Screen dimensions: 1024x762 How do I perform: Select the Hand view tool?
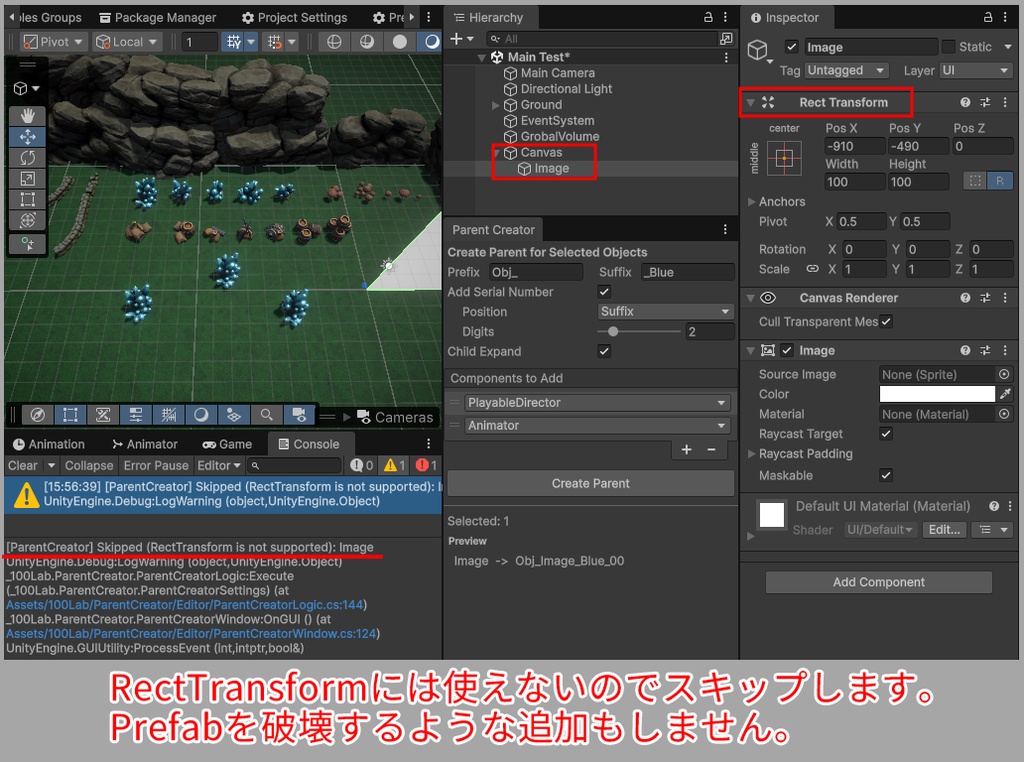pos(27,116)
